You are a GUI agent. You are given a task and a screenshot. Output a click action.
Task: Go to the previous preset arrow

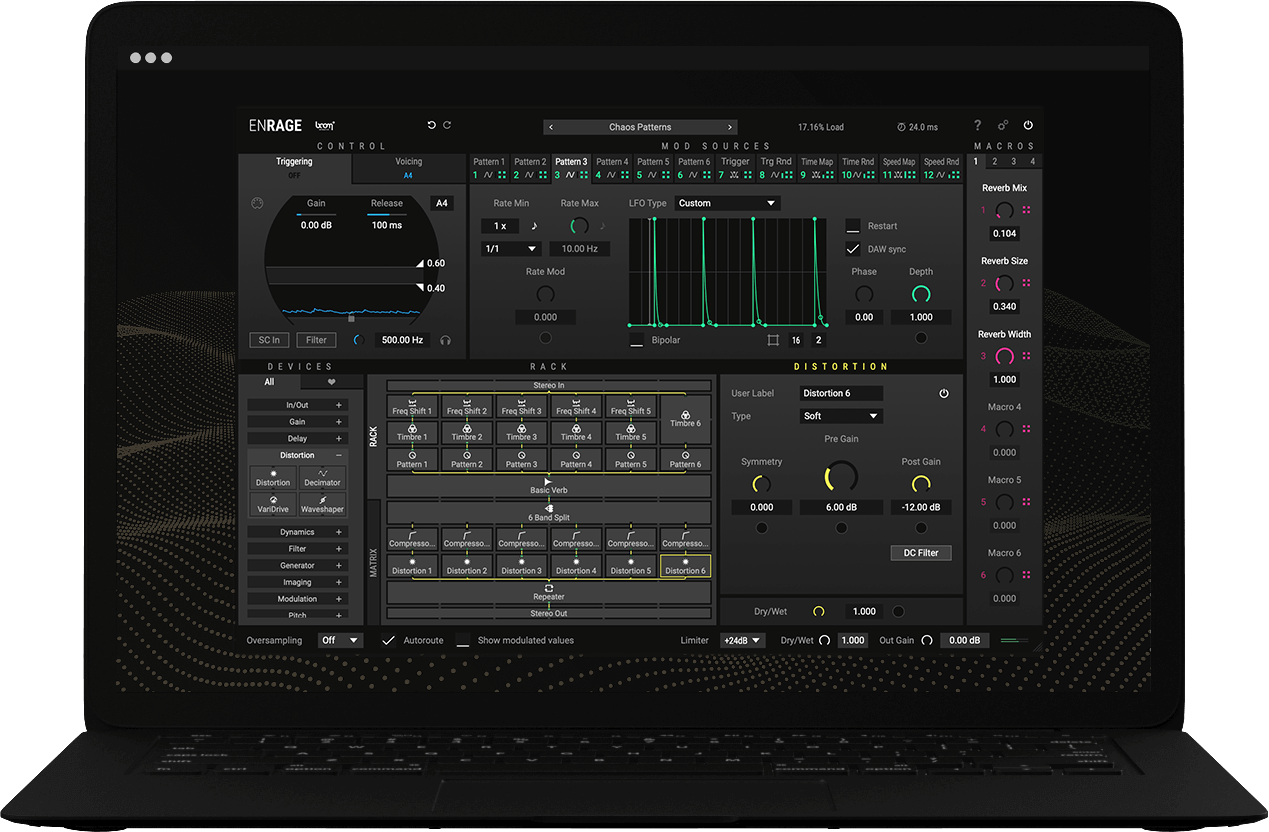[551, 127]
